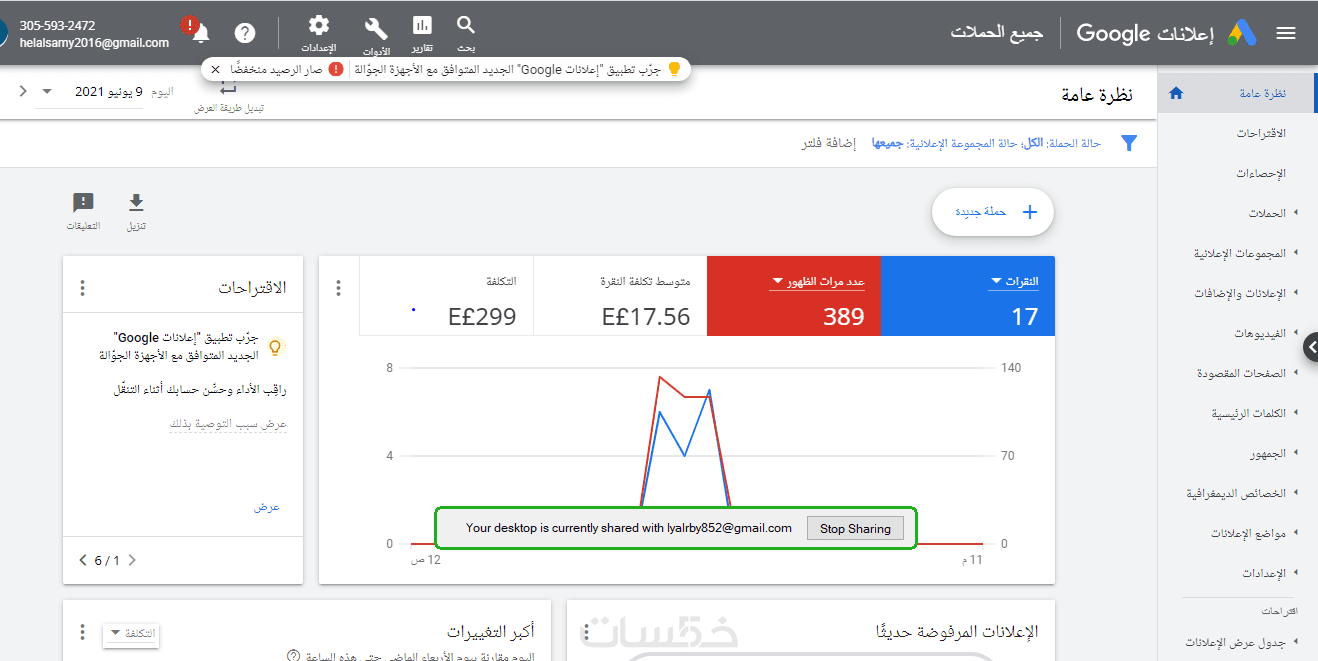Close the notification banner with X
Screen dimensions: 1318x661
click(x=215, y=69)
